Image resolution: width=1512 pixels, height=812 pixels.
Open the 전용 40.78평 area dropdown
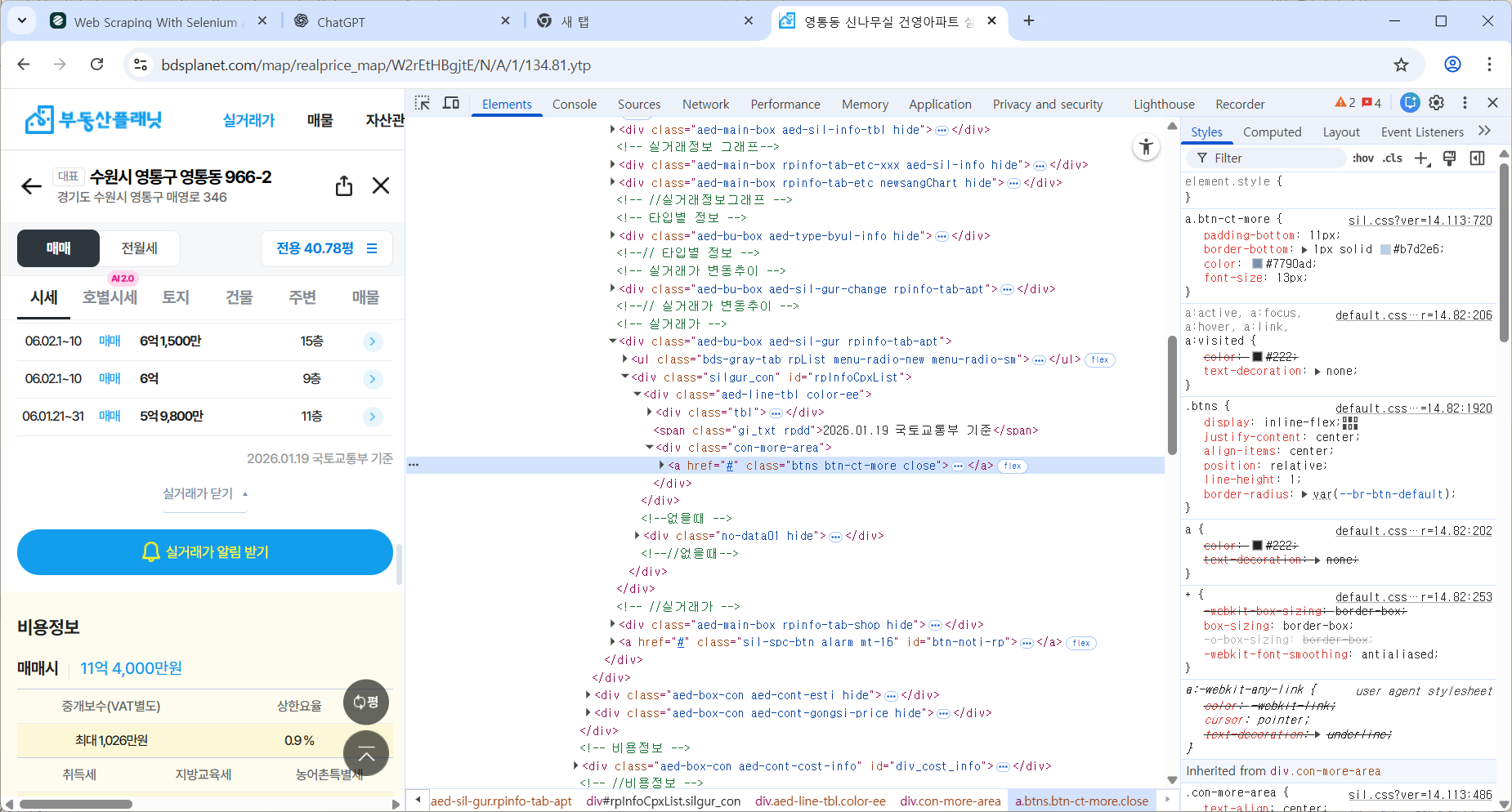coord(327,248)
